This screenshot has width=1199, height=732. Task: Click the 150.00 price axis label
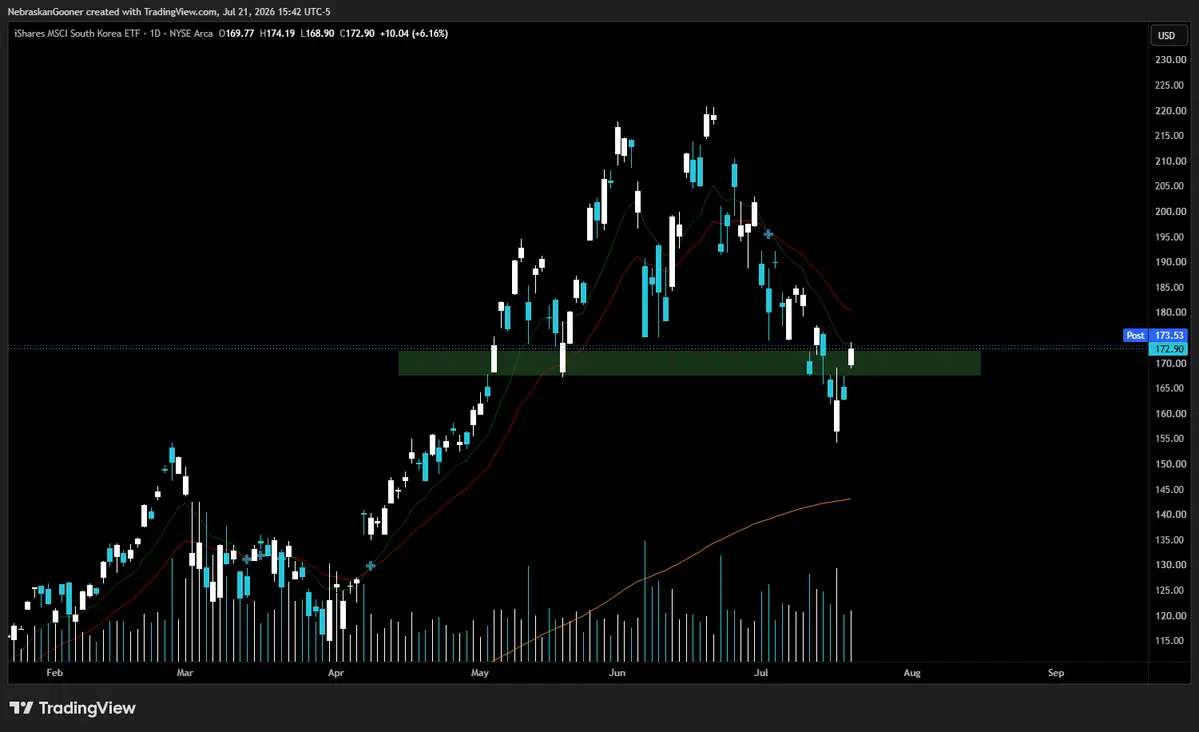coord(1170,464)
